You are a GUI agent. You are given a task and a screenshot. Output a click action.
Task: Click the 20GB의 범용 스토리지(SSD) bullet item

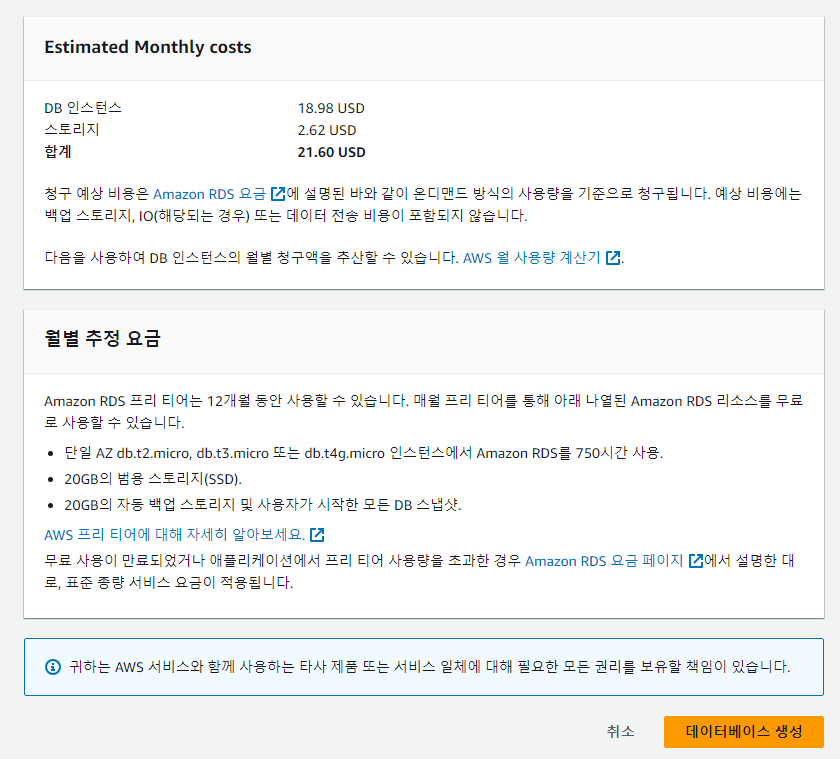point(153,478)
